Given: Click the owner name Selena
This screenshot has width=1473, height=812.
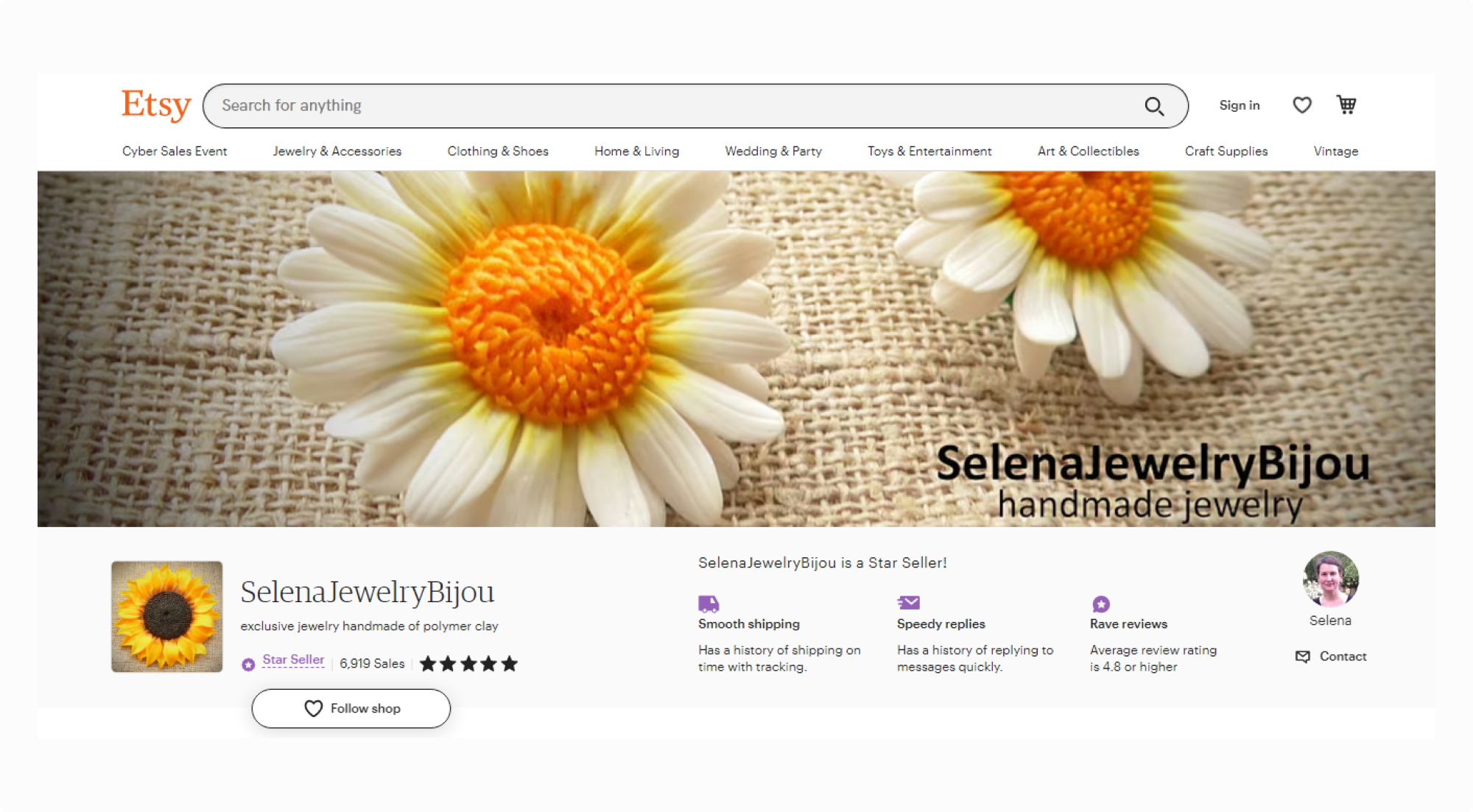Looking at the screenshot, I should (x=1330, y=621).
